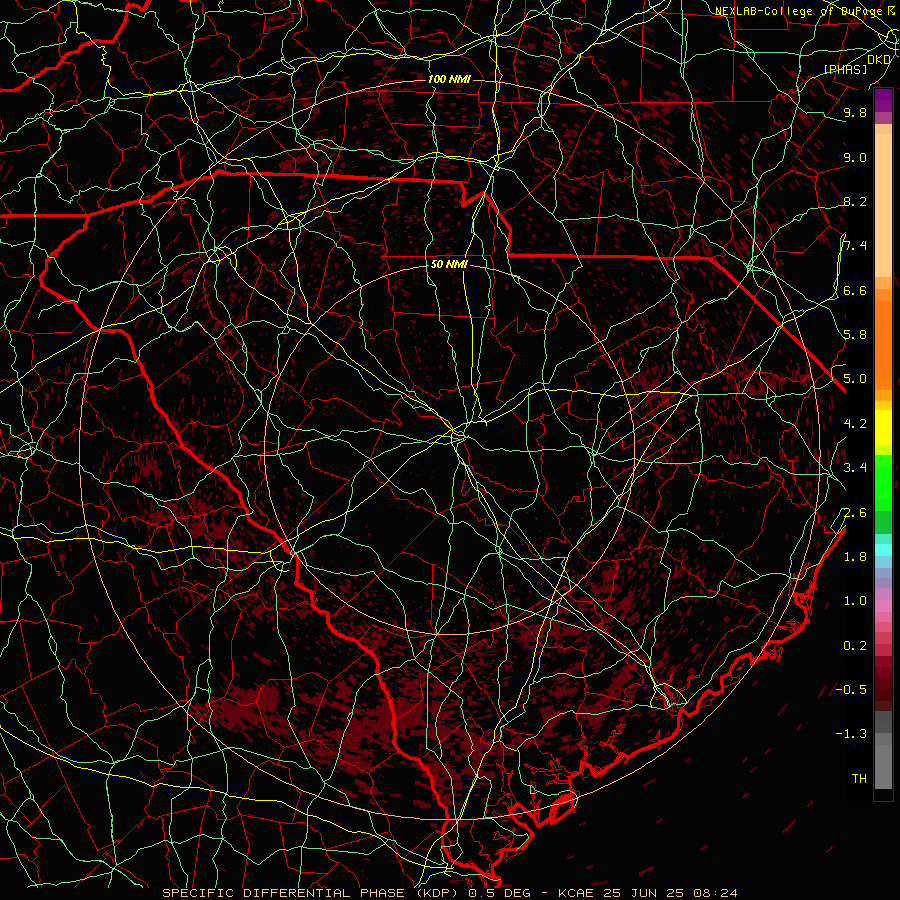Click the 2.6 value on the color scale
This screenshot has height=900, width=900.
(855, 513)
